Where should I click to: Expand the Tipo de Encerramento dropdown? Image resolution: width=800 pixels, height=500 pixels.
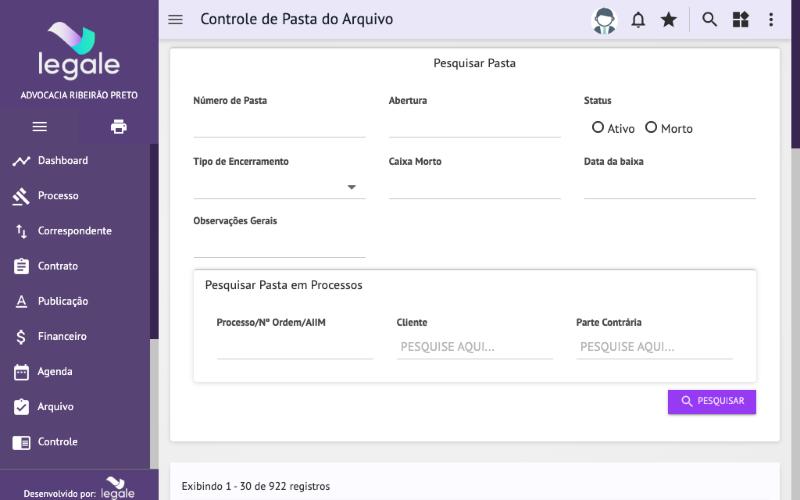pos(351,187)
